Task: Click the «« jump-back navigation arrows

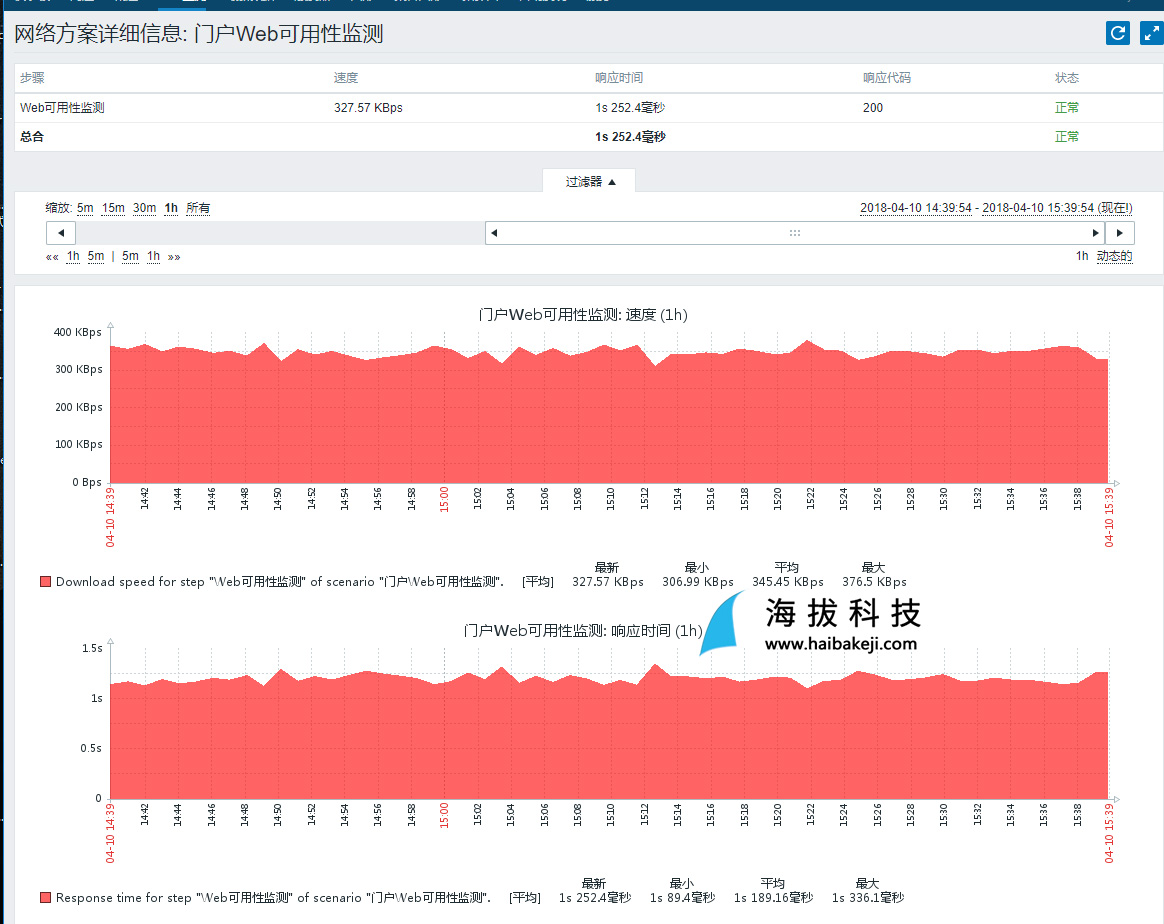Action: coord(52,257)
